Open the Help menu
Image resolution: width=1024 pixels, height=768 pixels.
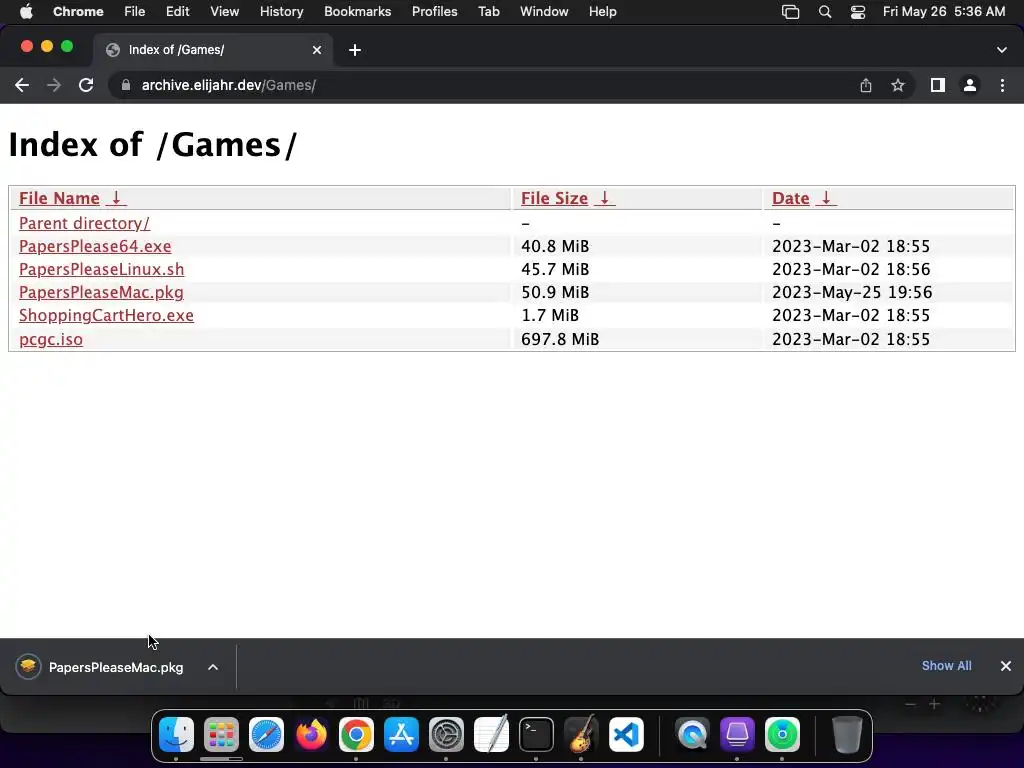(x=602, y=12)
